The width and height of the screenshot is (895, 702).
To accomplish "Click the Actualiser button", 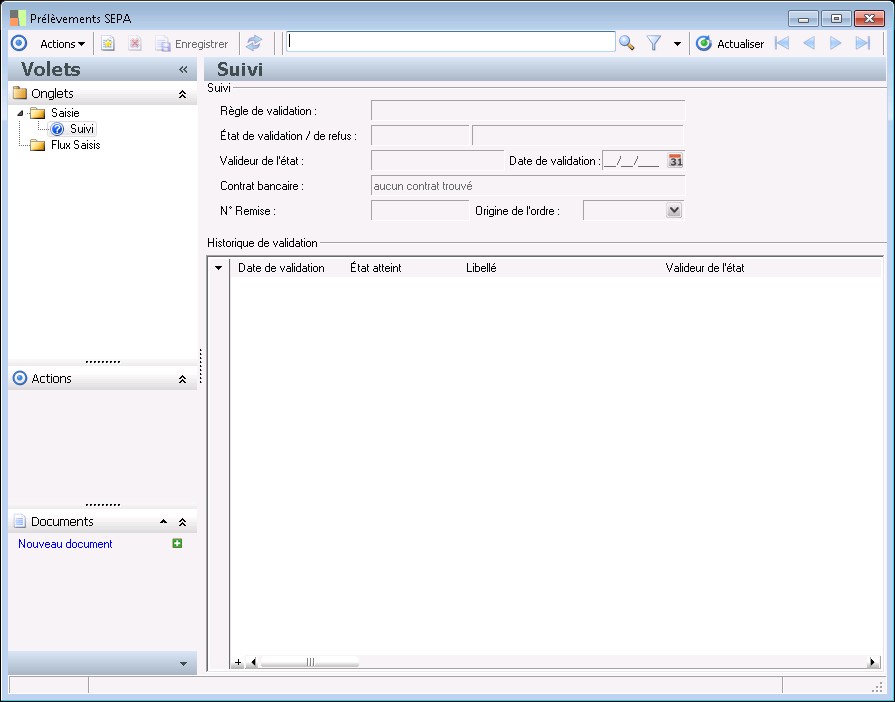I will coord(730,44).
